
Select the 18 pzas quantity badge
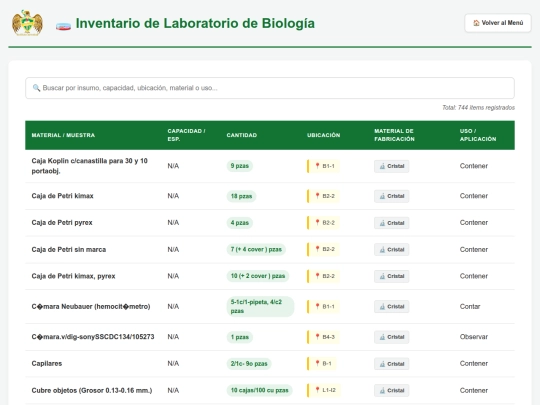pyautogui.click(x=241, y=196)
